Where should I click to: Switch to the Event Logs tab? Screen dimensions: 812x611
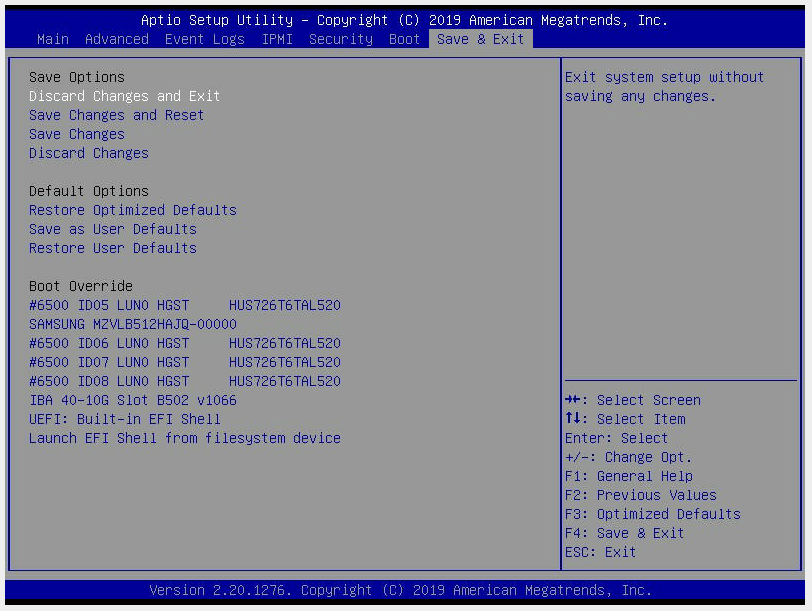204,39
